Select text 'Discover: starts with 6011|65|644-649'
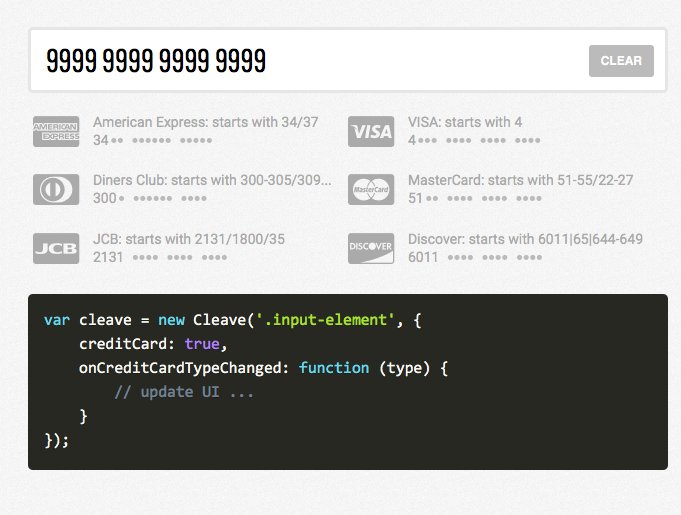 pos(525,239)
